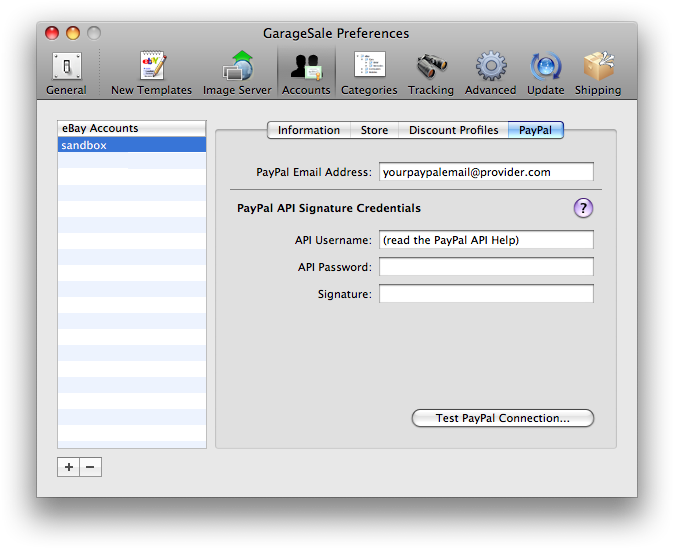Minimize the Preferences window with yellow button
This screenshot has height=548, width=673.
coord(73,33)
